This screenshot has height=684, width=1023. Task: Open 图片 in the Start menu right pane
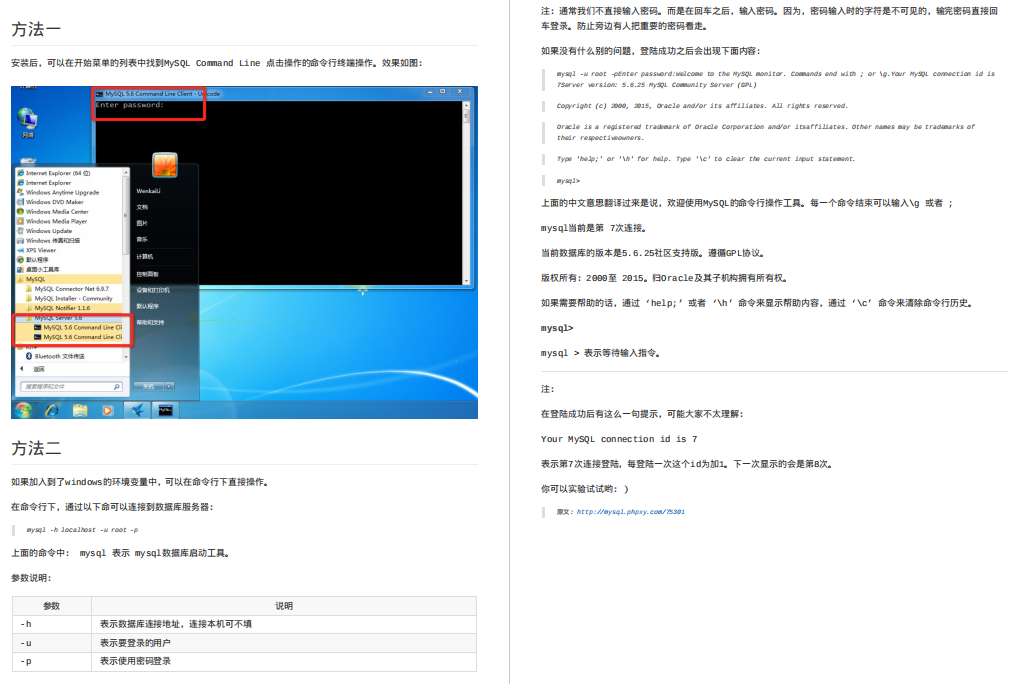click(142, 223)
